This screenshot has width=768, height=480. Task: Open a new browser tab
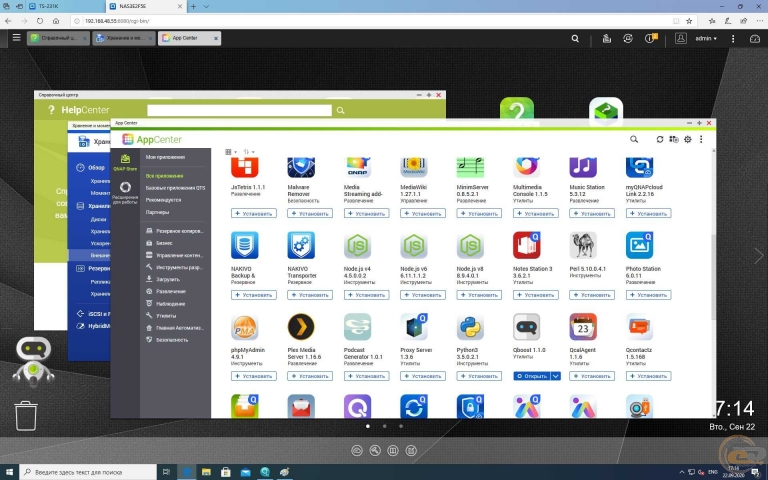click(193, 6)
